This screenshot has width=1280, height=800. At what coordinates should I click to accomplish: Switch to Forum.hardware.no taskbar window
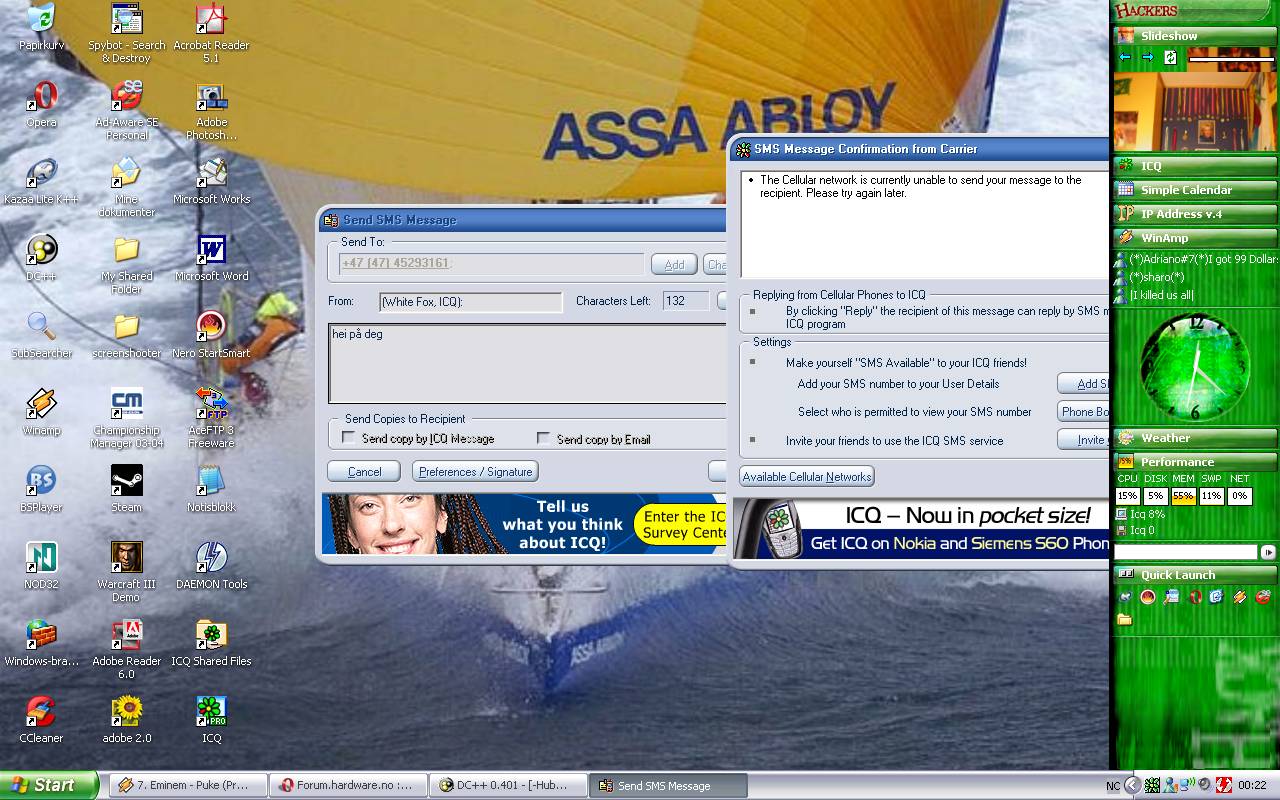[x=347, y=785]
